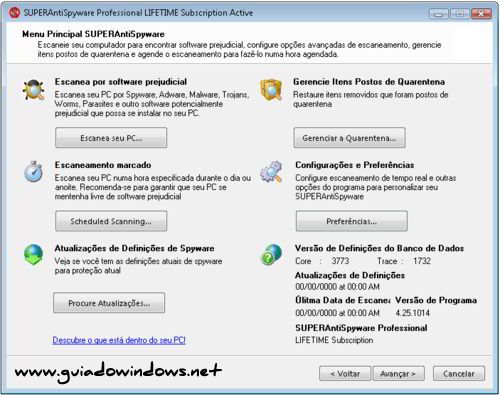Select the heading Escaneamento marcado
The height and width of the screenshot is (395, 500).
tap(103, 165)
